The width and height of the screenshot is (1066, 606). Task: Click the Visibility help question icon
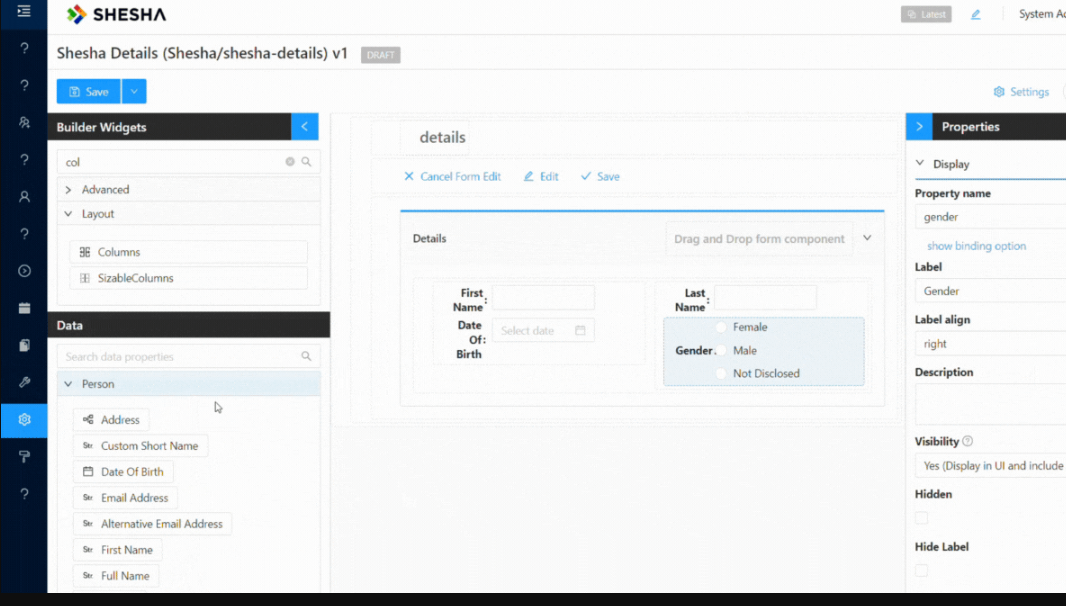(967, 441)
